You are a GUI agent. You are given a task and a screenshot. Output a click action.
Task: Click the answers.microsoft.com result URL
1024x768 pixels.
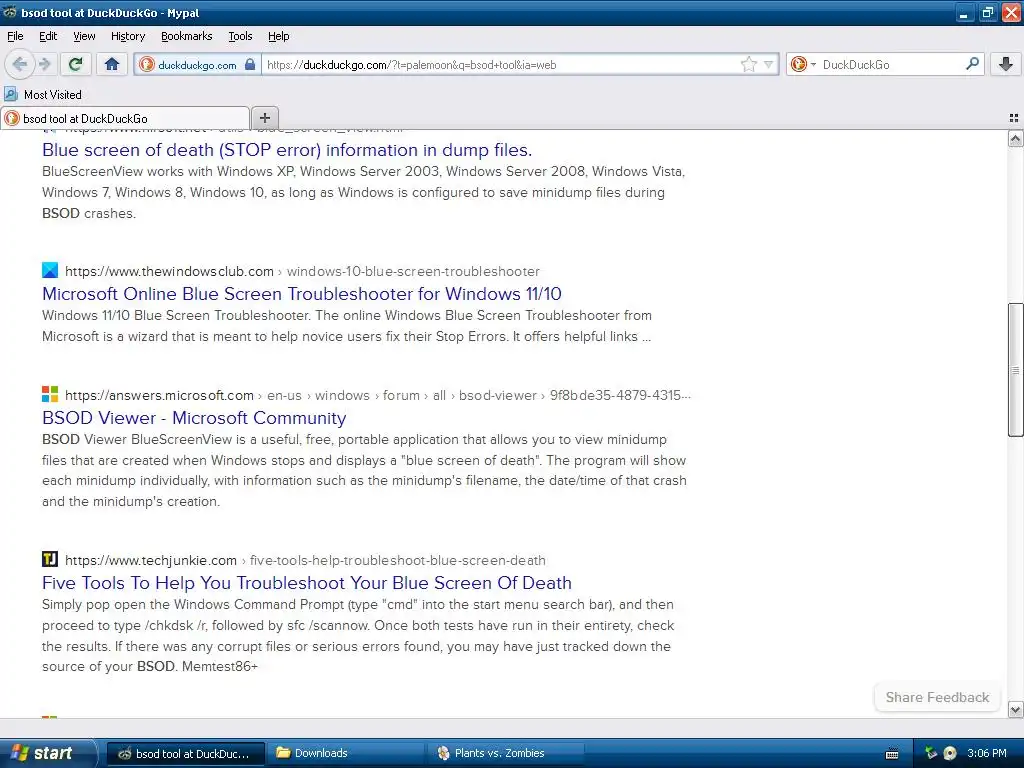(x=377, y=395)
